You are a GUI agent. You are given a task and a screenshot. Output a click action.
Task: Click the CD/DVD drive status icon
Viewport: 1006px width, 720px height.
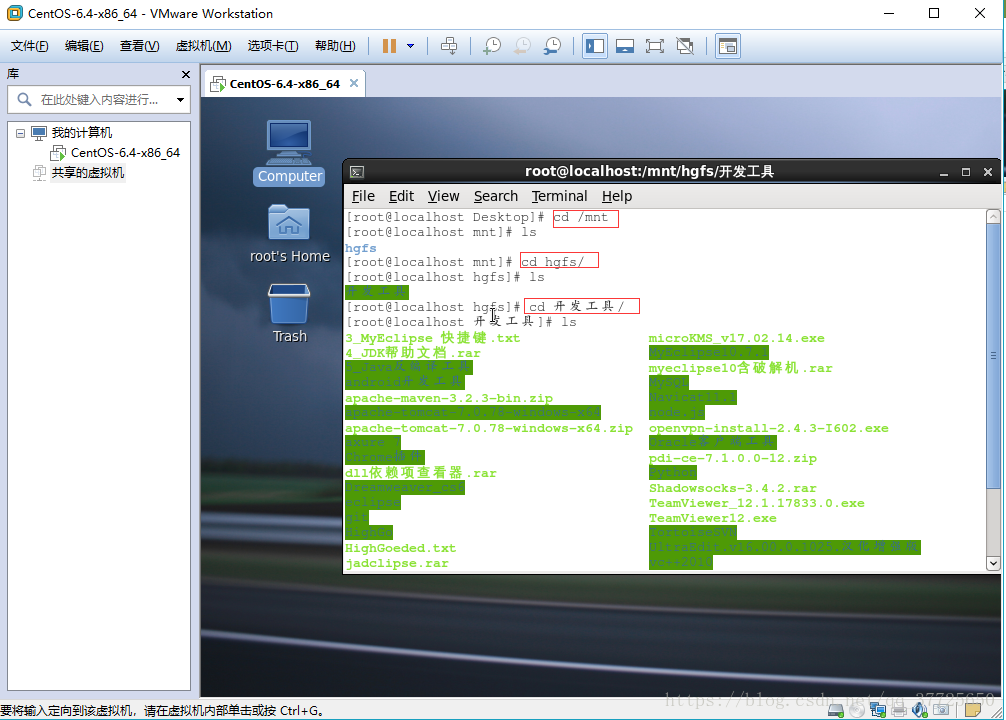857,710
